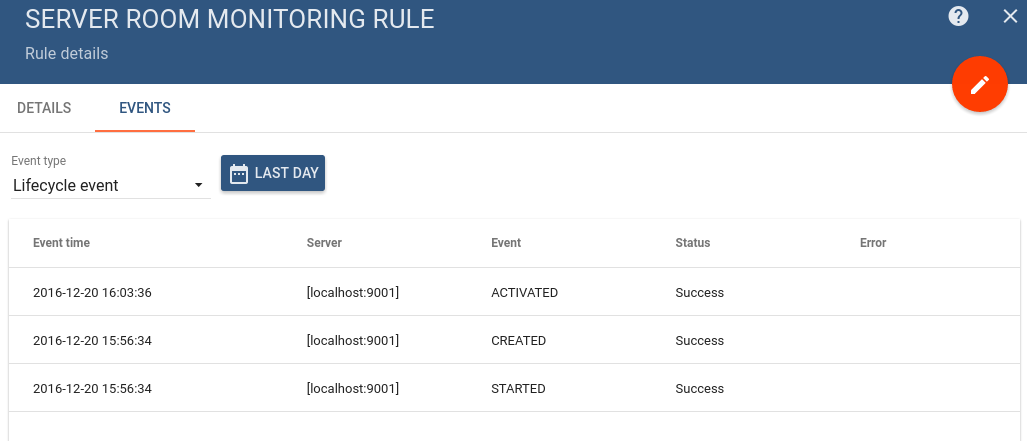Open the Event type dropdown
This screenshot has height=441, width=1027.
111,185
